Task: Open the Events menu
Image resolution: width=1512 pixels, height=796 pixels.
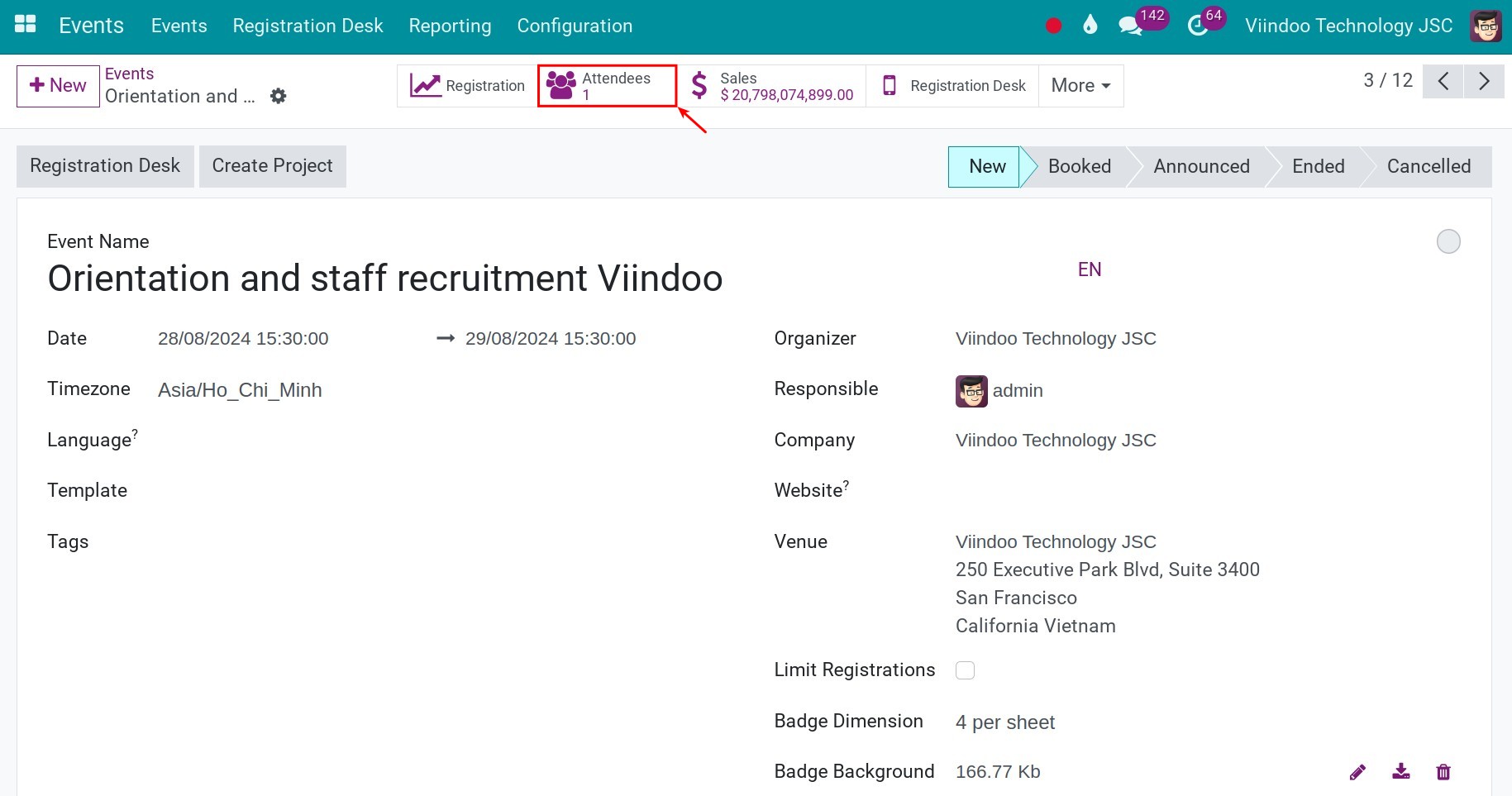Action: [x=179, y=26]
